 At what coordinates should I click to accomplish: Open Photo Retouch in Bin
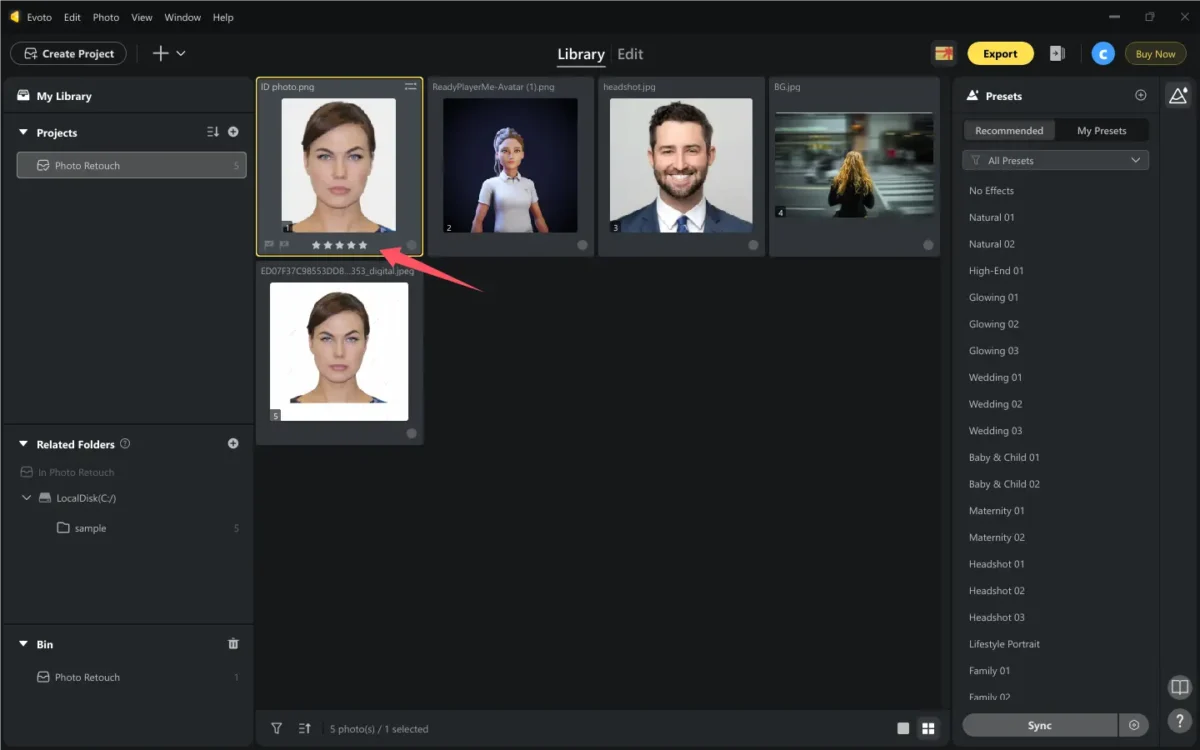[87, 677]
